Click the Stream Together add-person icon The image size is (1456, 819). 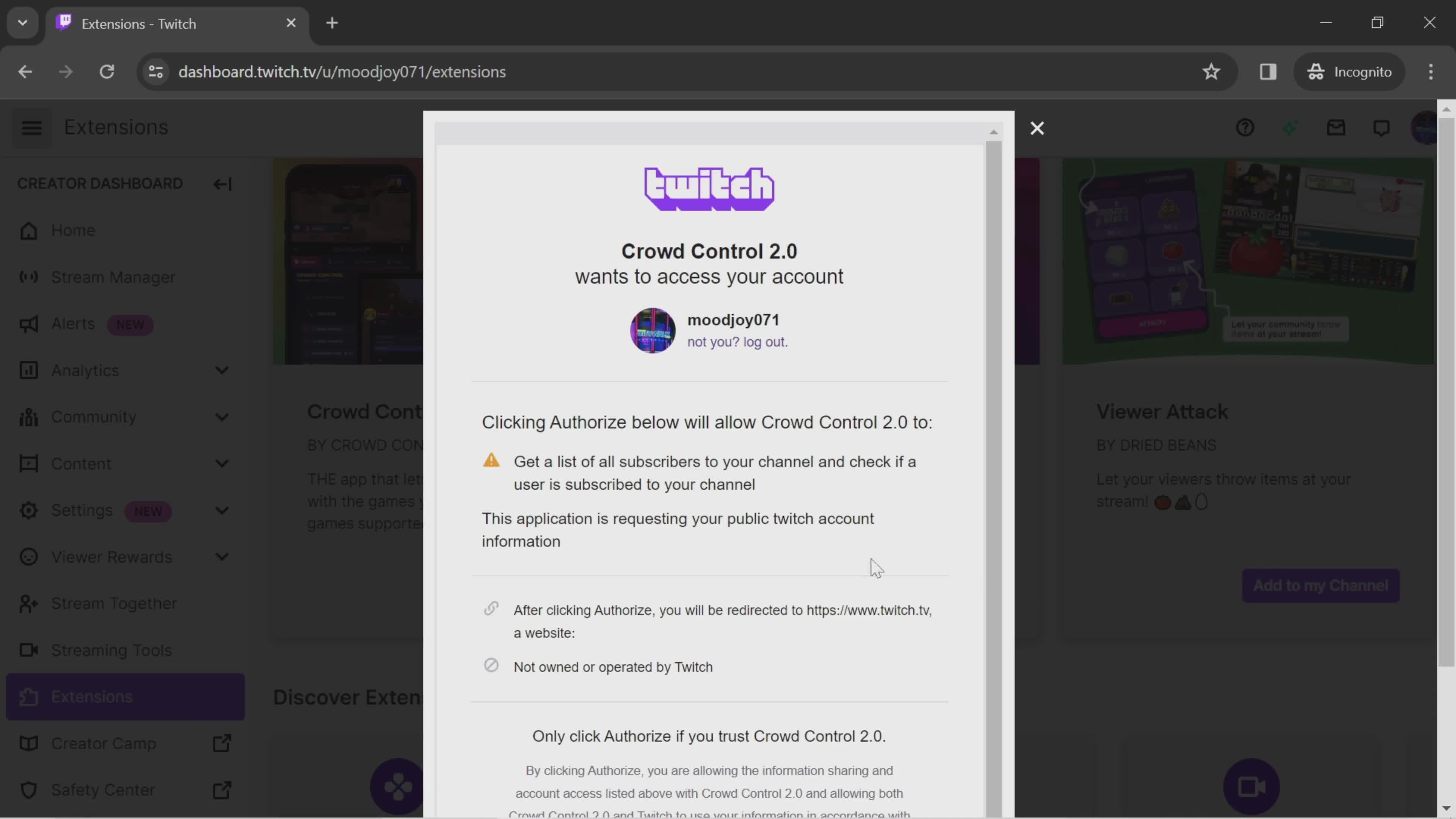(28, 604)
